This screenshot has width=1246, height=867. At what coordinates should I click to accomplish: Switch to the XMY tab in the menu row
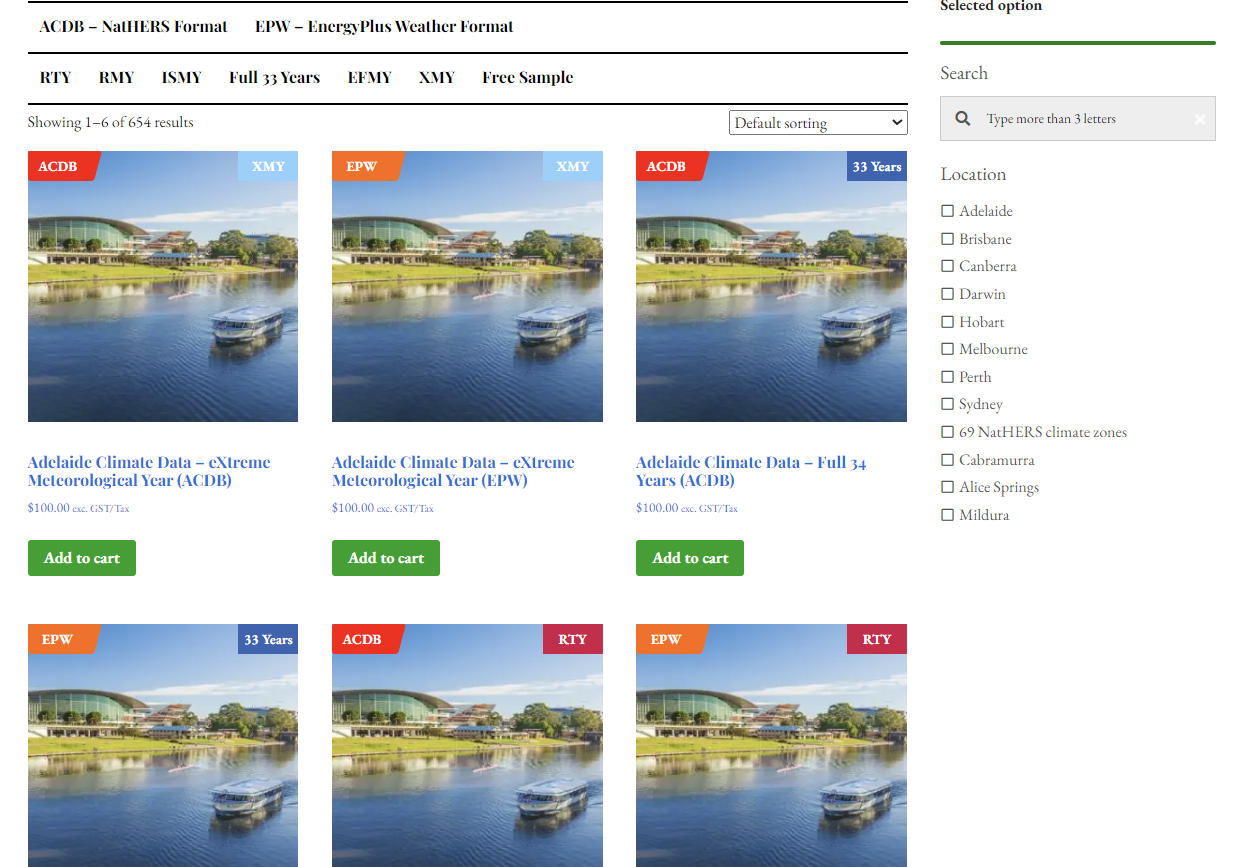[x=436, y=78]
